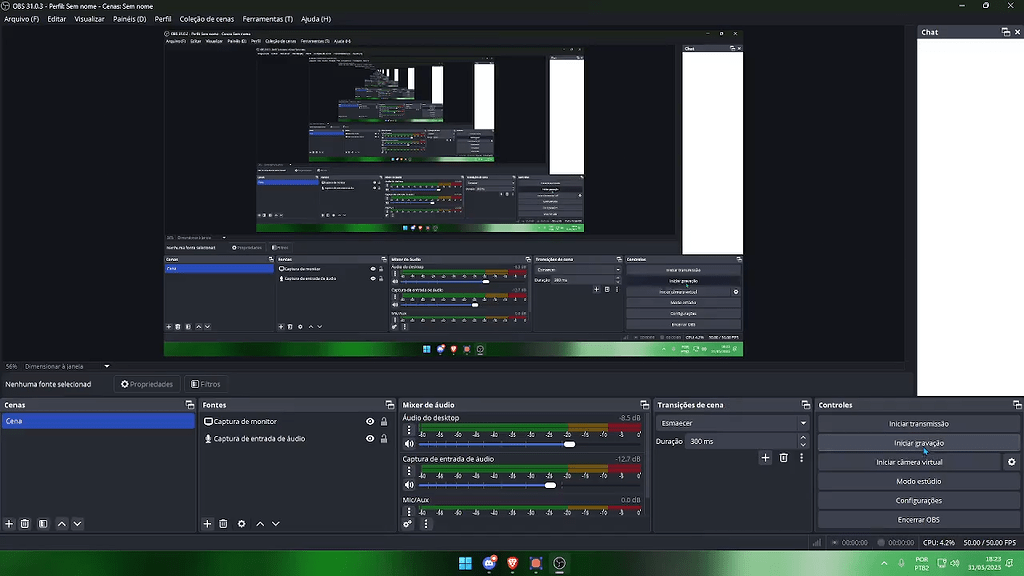Image resolution: width=1024 pixels, height=576 pixels.
Task: Undock the Transições de cena panel
Action: [x=805, y=405]
